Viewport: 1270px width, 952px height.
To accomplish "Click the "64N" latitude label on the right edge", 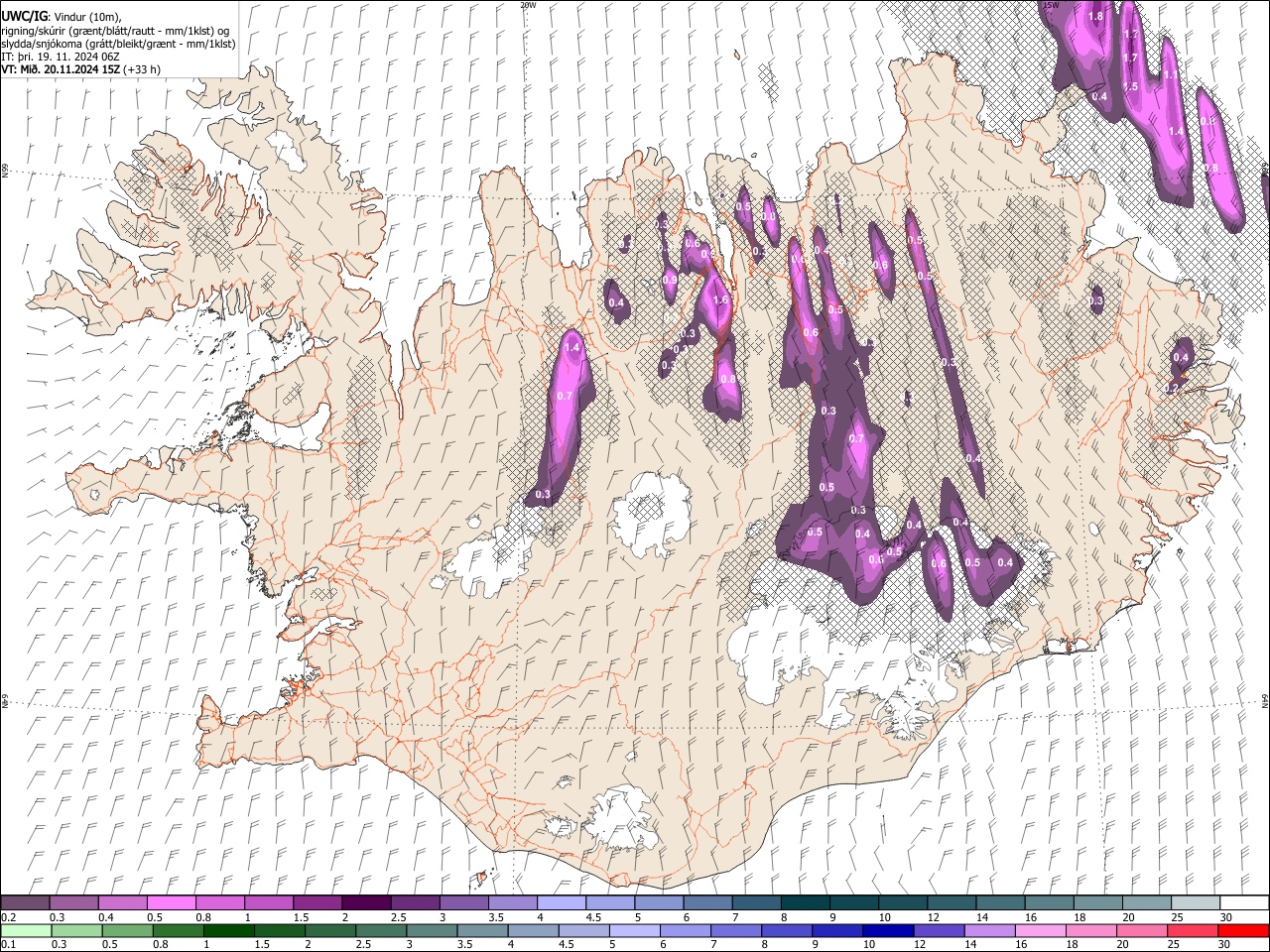I will coord(1265,700).
